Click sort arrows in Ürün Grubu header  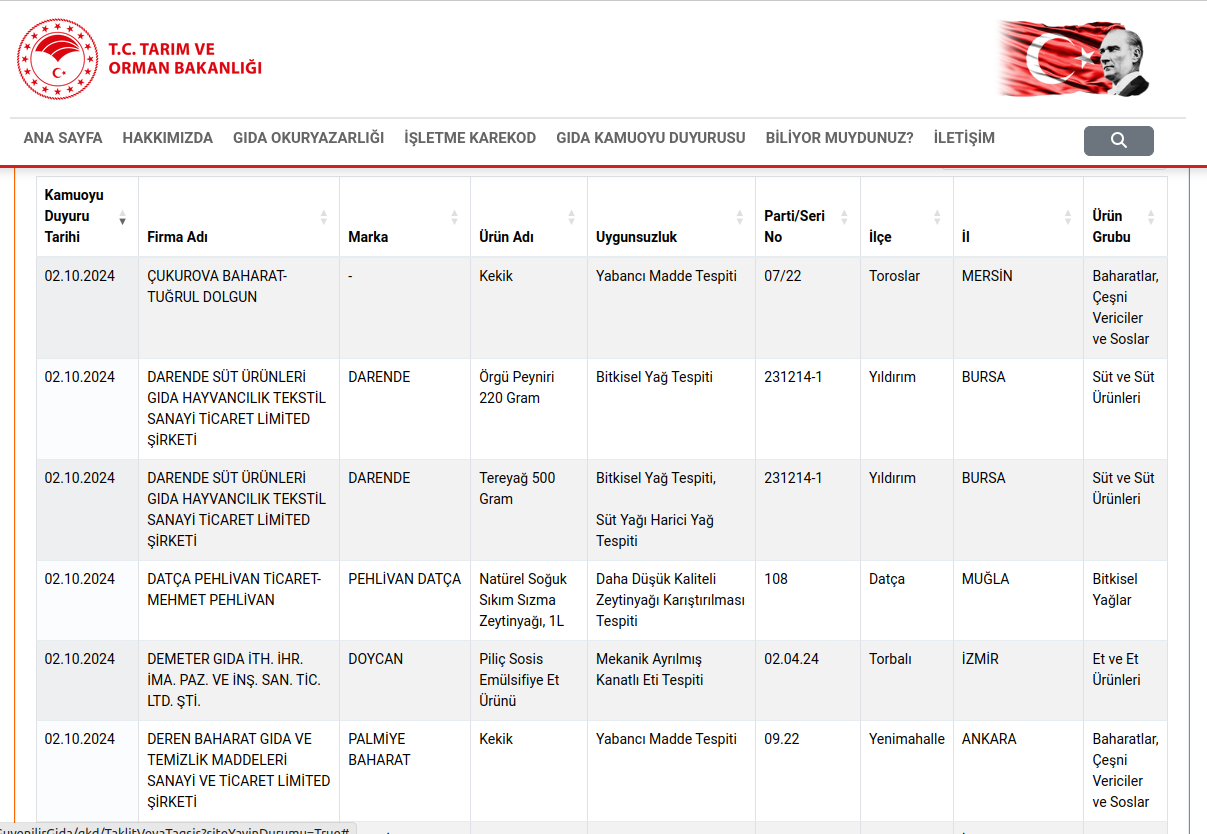1151,217
